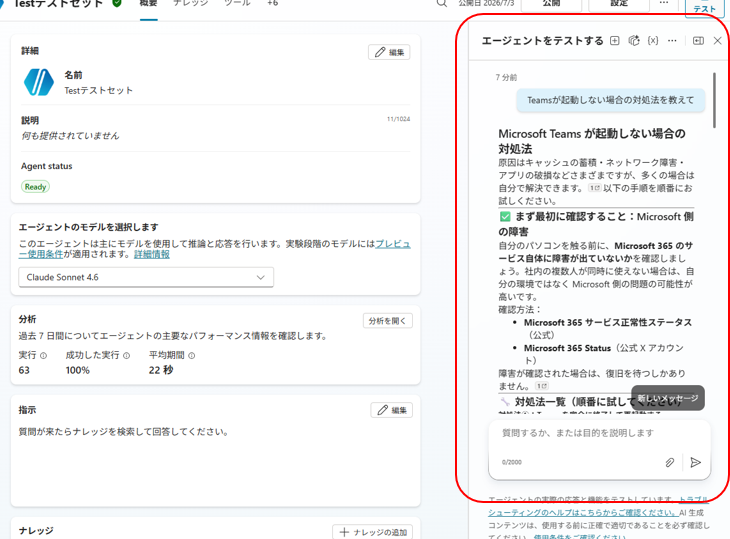Click the citation badge after 復旧を待つしかありません
This screenshot has width=730, height=539.
[x=542, y=386]
